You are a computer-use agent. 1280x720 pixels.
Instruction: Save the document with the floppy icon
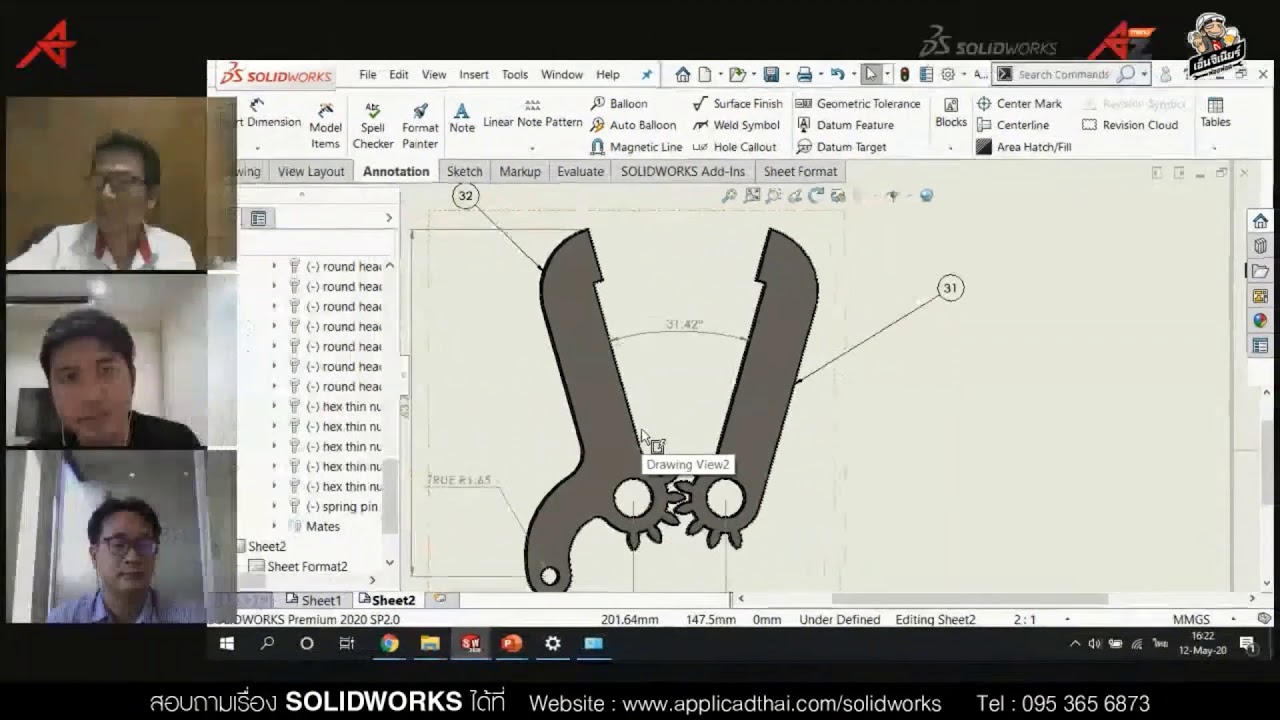tap(771, 74)
